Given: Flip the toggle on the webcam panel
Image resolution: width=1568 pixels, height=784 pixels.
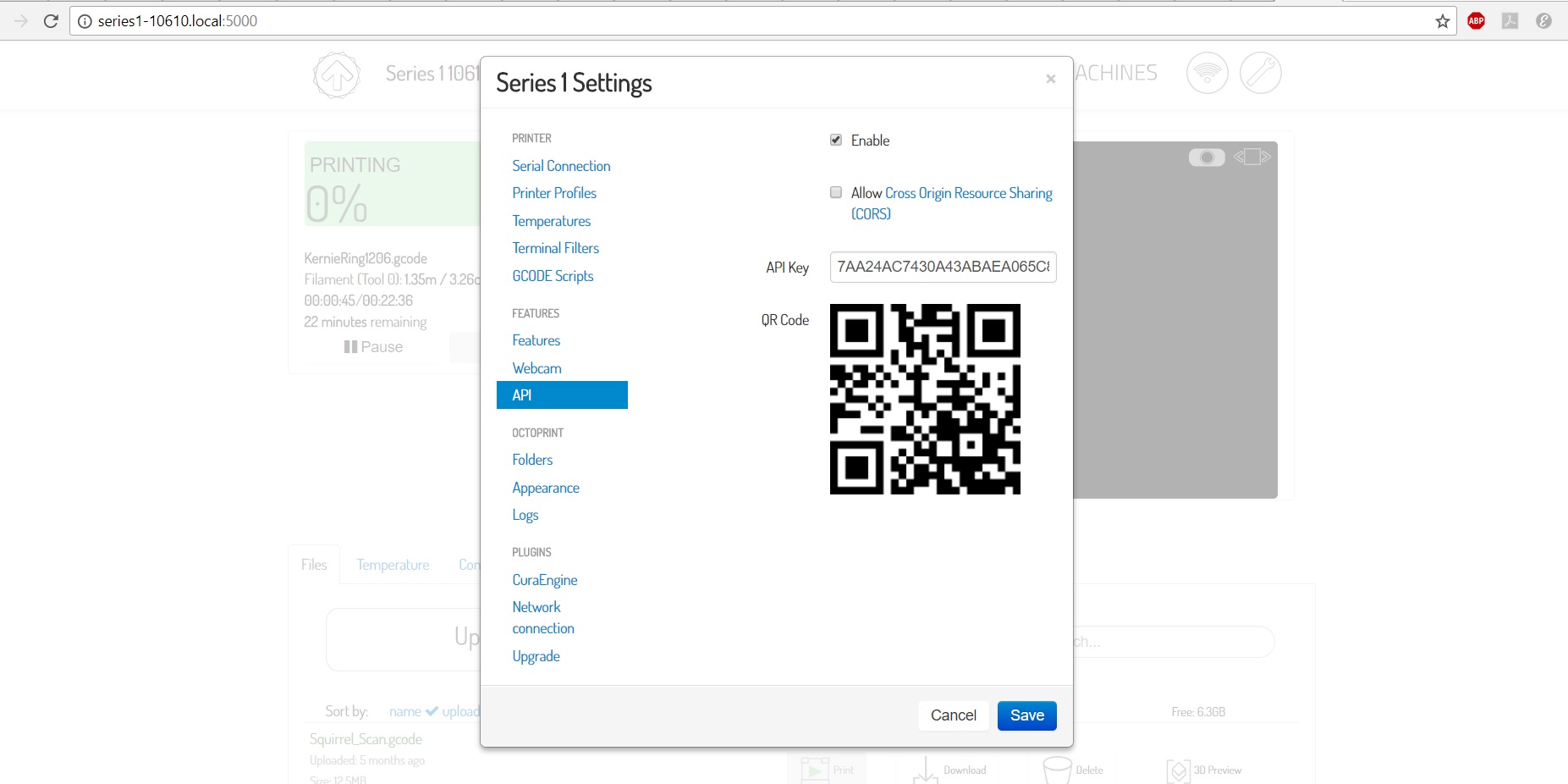Looking at the screenshot, I should (1208, 157).
